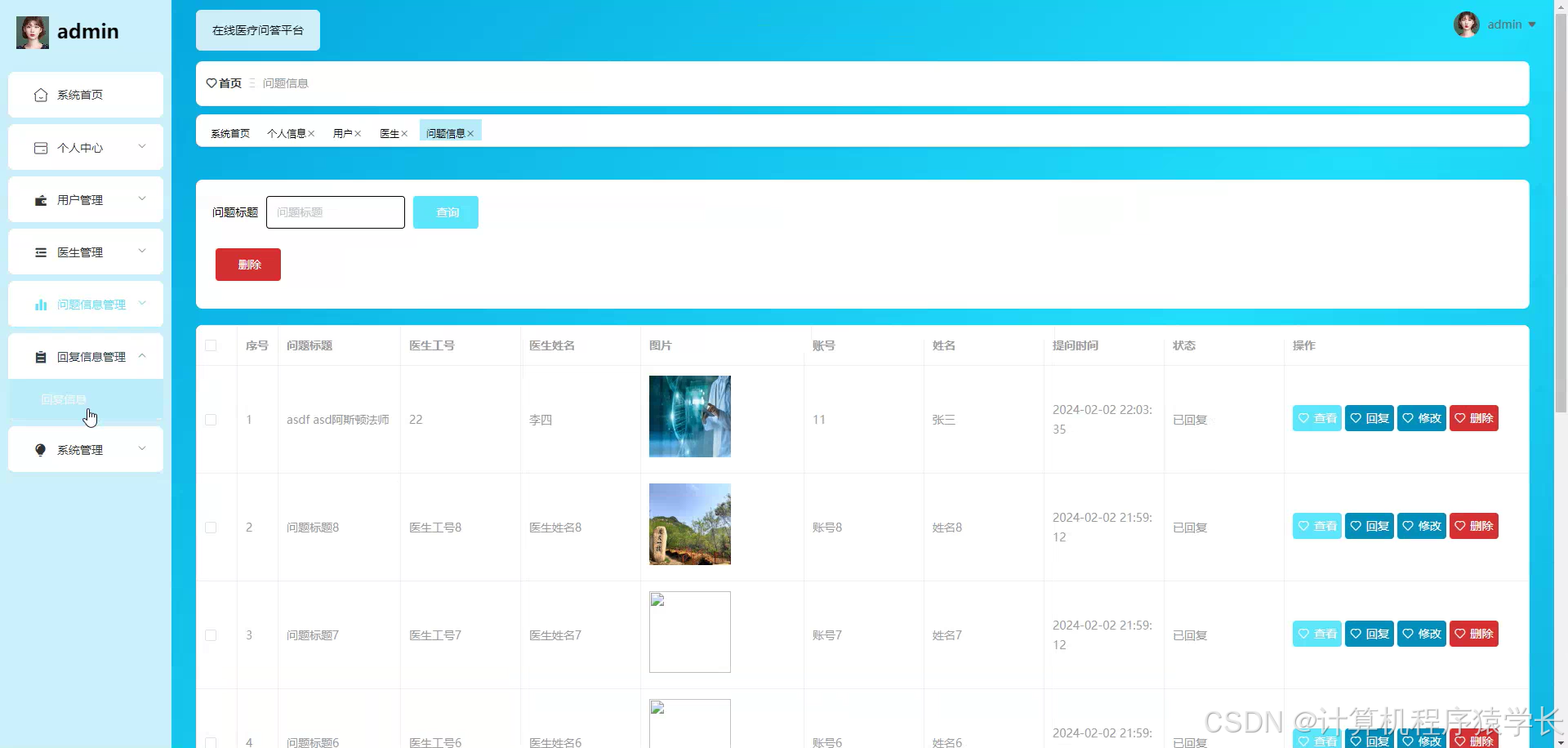Click the 医生工号8 cell
The width and height of the screenshot is (1568, 748).
coord(435,528)
